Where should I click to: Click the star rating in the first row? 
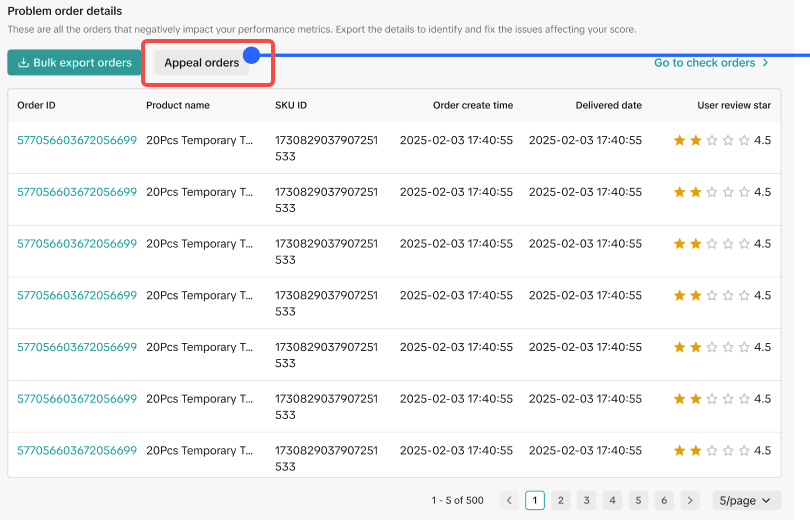pyautogui.click(x=711, y=140)
